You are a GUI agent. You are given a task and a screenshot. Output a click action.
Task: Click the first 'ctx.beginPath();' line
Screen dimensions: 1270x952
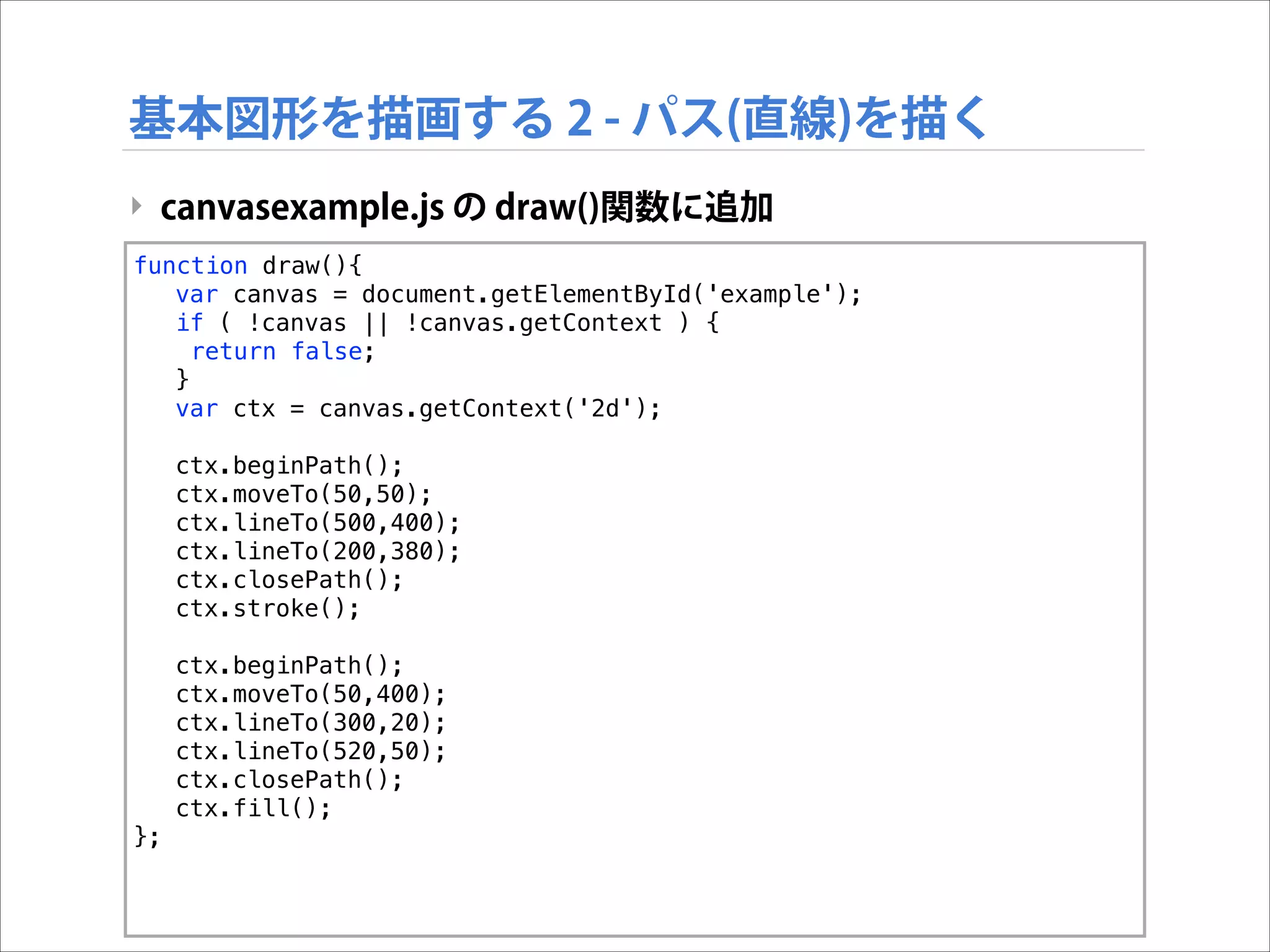pyautogui.click(x=290, y=466)
